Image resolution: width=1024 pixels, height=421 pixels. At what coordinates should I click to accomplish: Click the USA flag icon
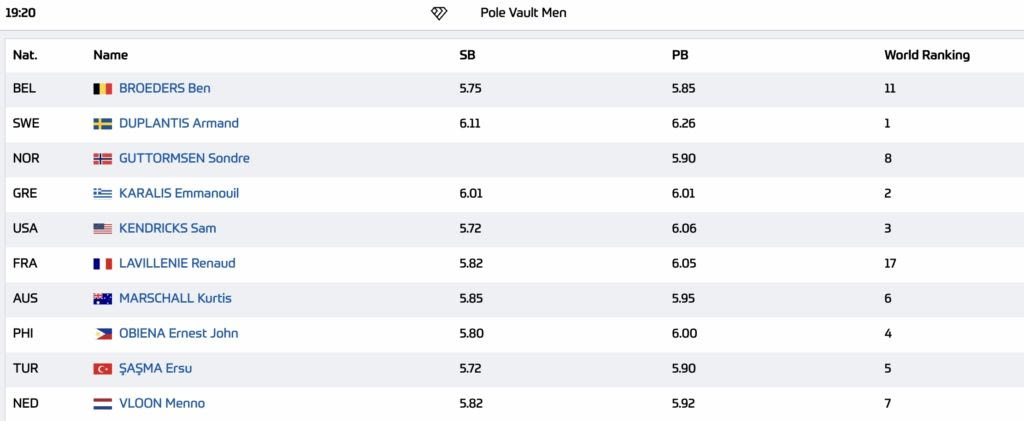click(102, 228)
